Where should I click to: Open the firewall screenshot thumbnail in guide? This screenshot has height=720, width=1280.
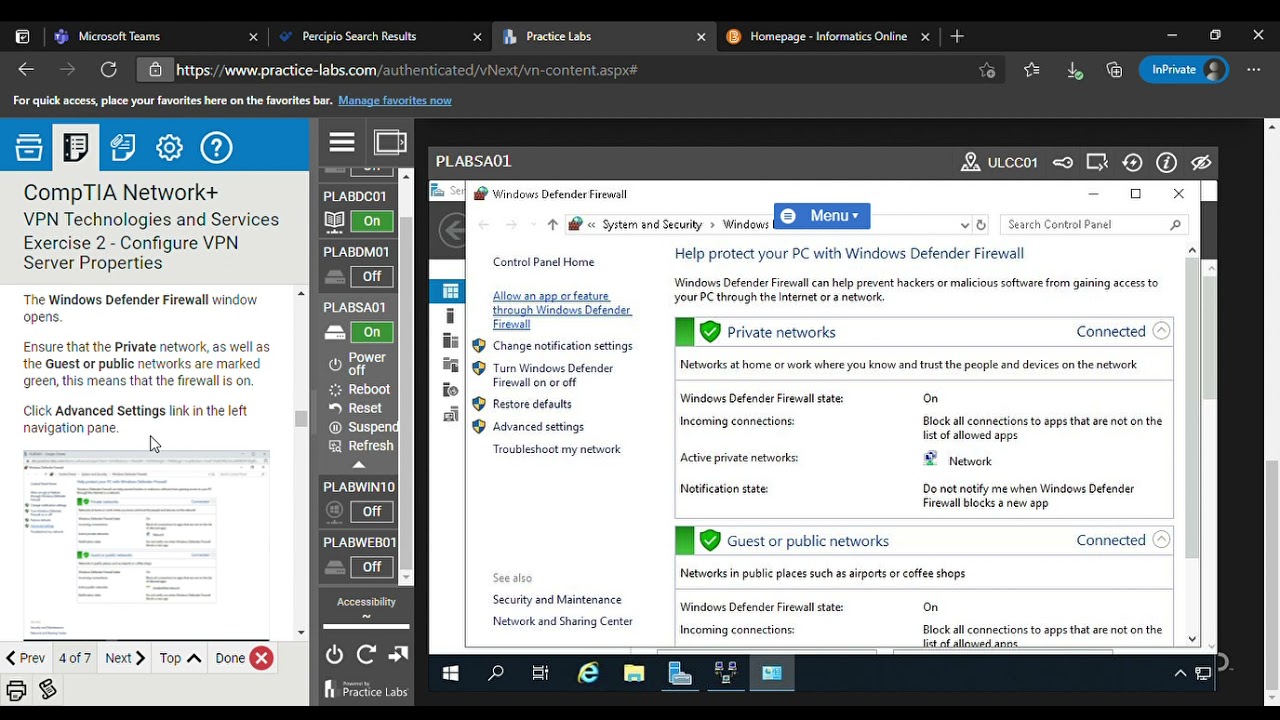click(146, 543)
